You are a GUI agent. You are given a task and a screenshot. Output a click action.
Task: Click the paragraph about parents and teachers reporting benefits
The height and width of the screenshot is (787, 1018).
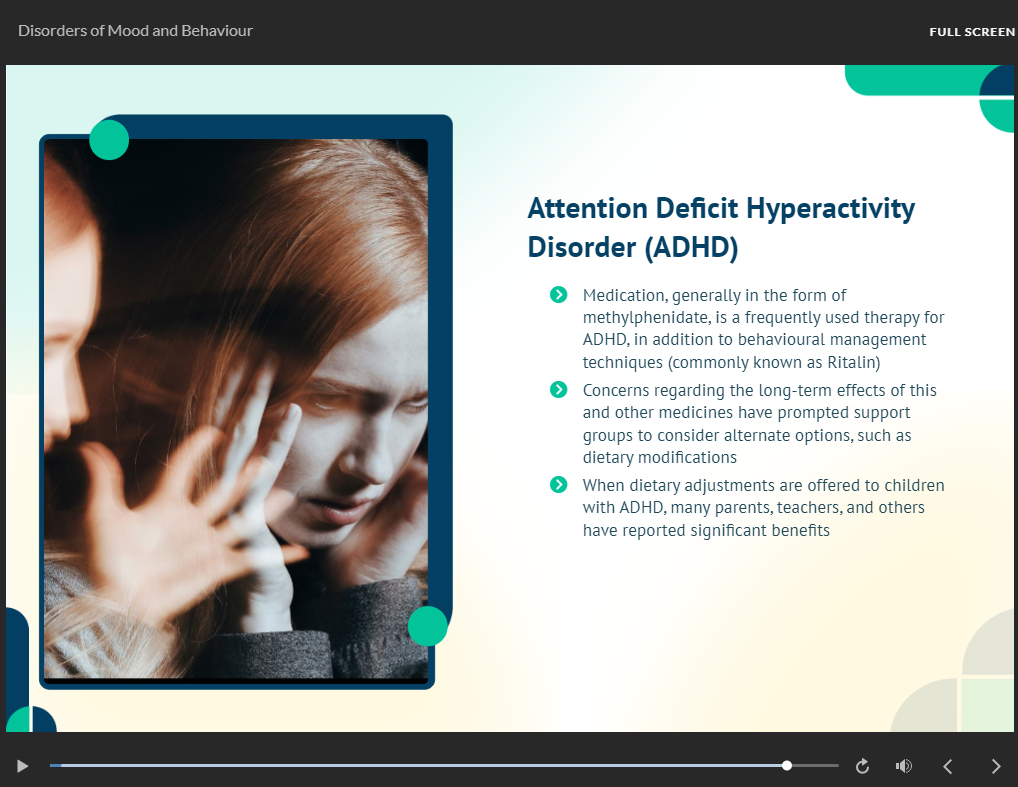pyautogui.click(x=763, y=507)
